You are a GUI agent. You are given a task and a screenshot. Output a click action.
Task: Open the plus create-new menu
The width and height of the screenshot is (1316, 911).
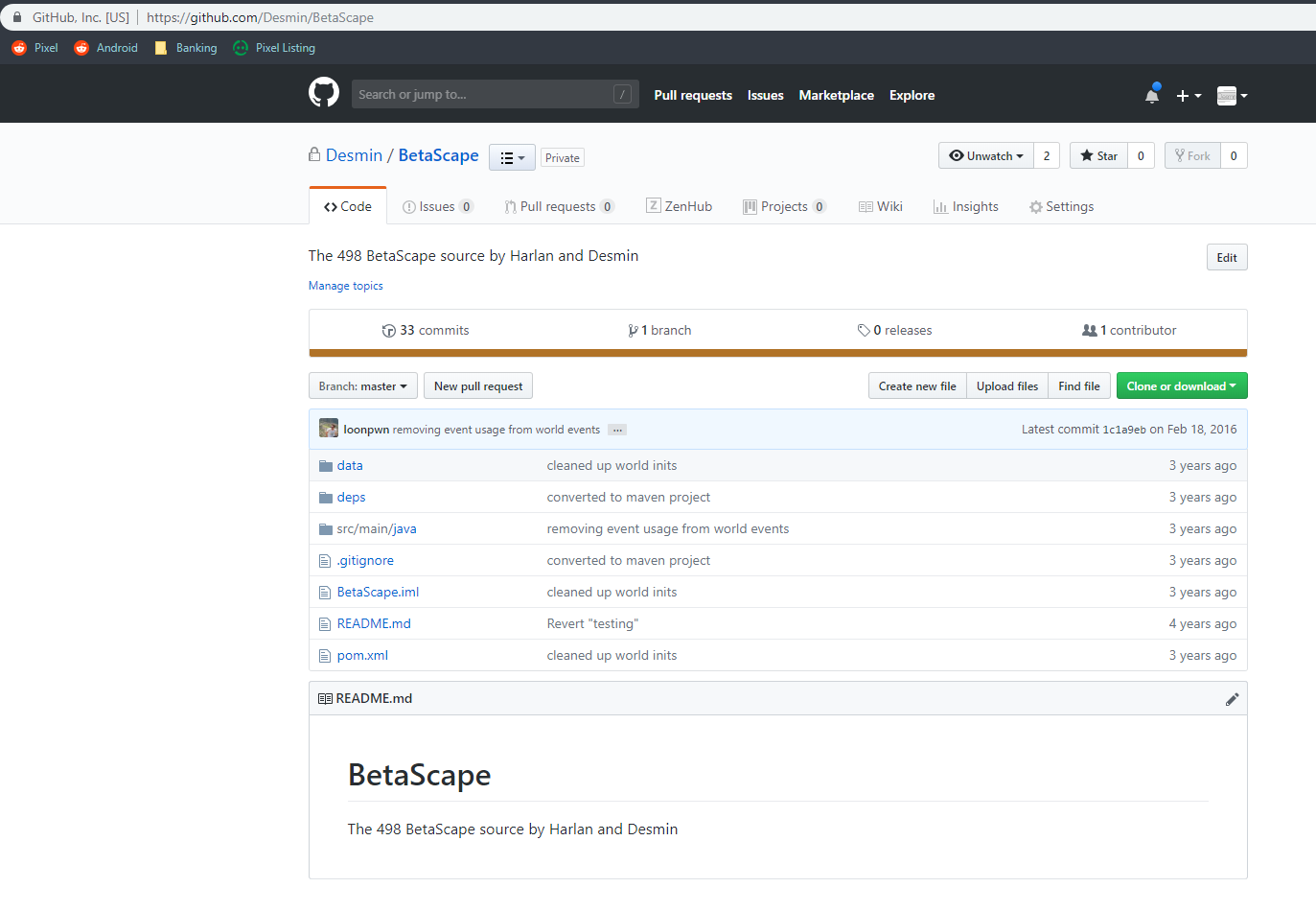(1189, 96)
